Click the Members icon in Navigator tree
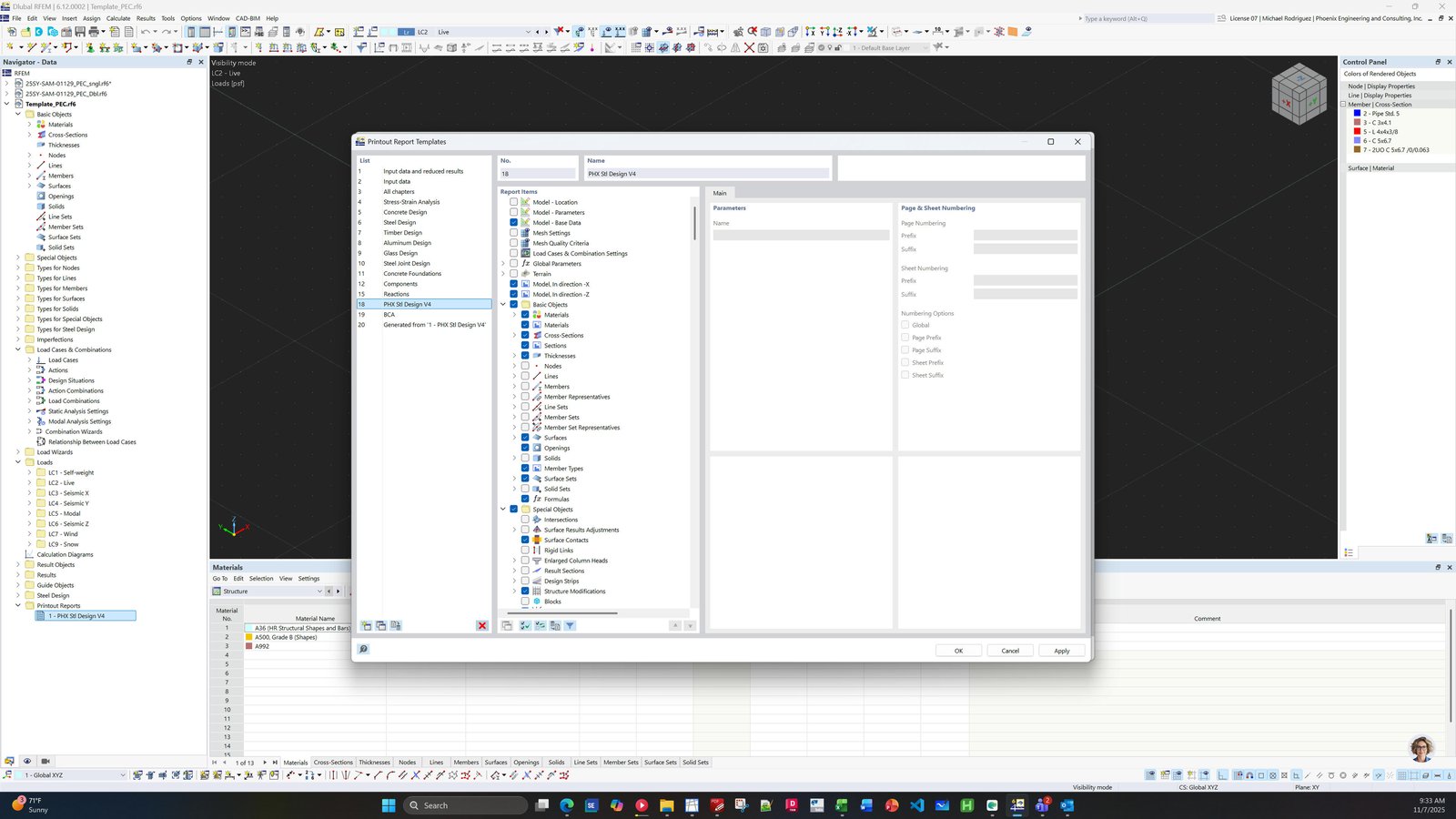 41,176
